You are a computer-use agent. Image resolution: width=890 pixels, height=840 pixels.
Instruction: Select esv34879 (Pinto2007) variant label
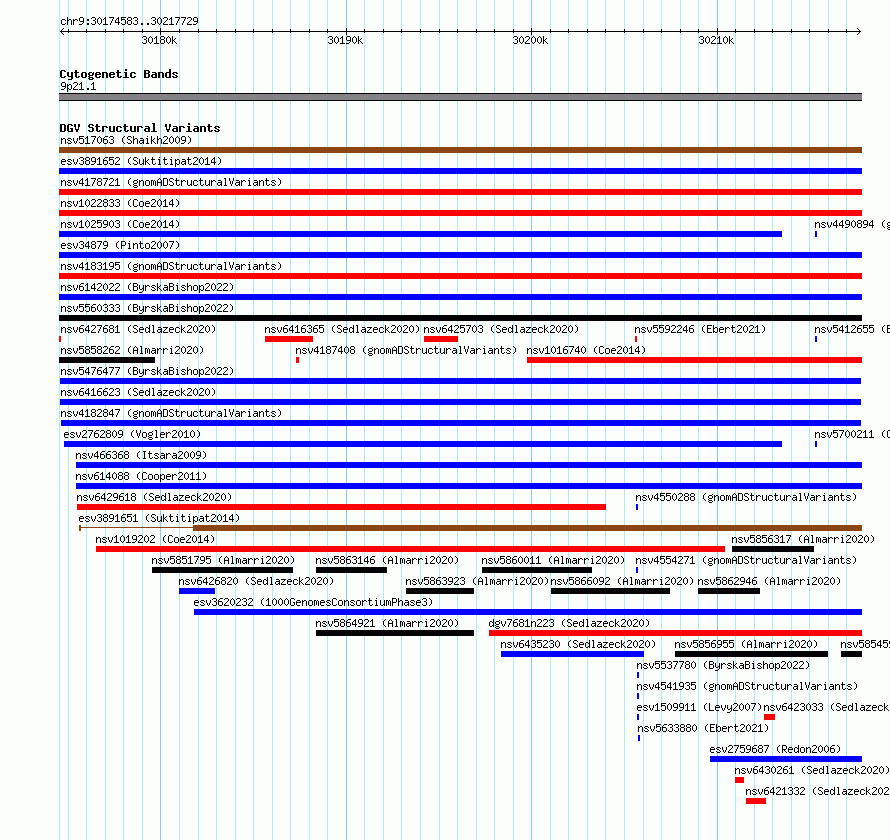pyautogui.click(x=120, y=245)
